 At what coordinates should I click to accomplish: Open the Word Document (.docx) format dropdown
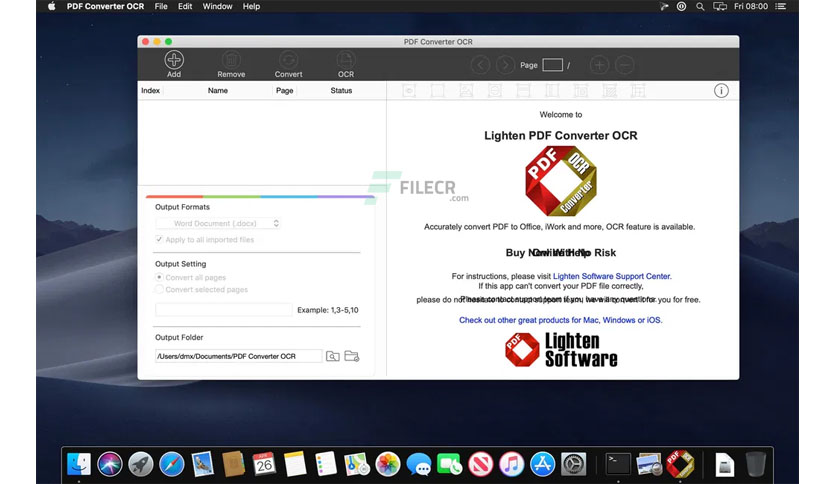coord(218,223)
